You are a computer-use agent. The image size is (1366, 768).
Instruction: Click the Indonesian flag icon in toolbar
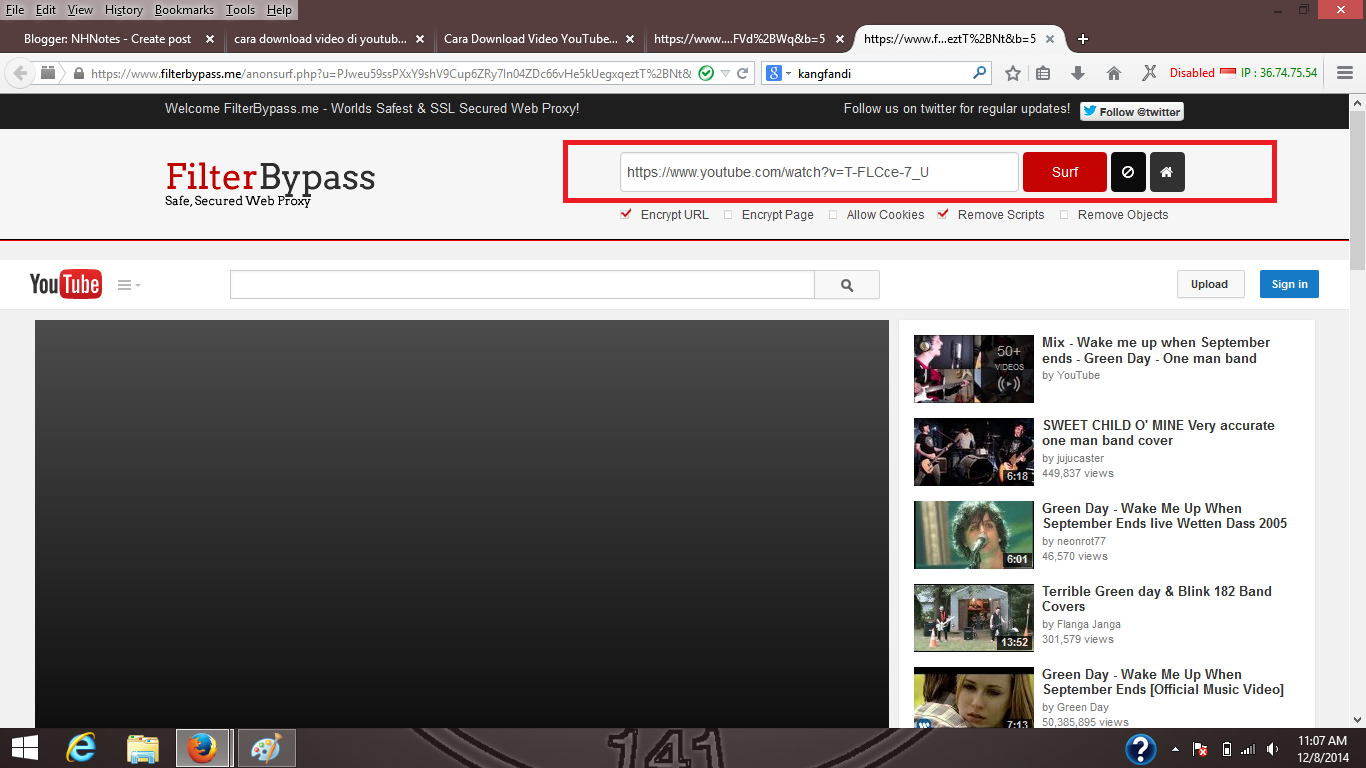1229,73
